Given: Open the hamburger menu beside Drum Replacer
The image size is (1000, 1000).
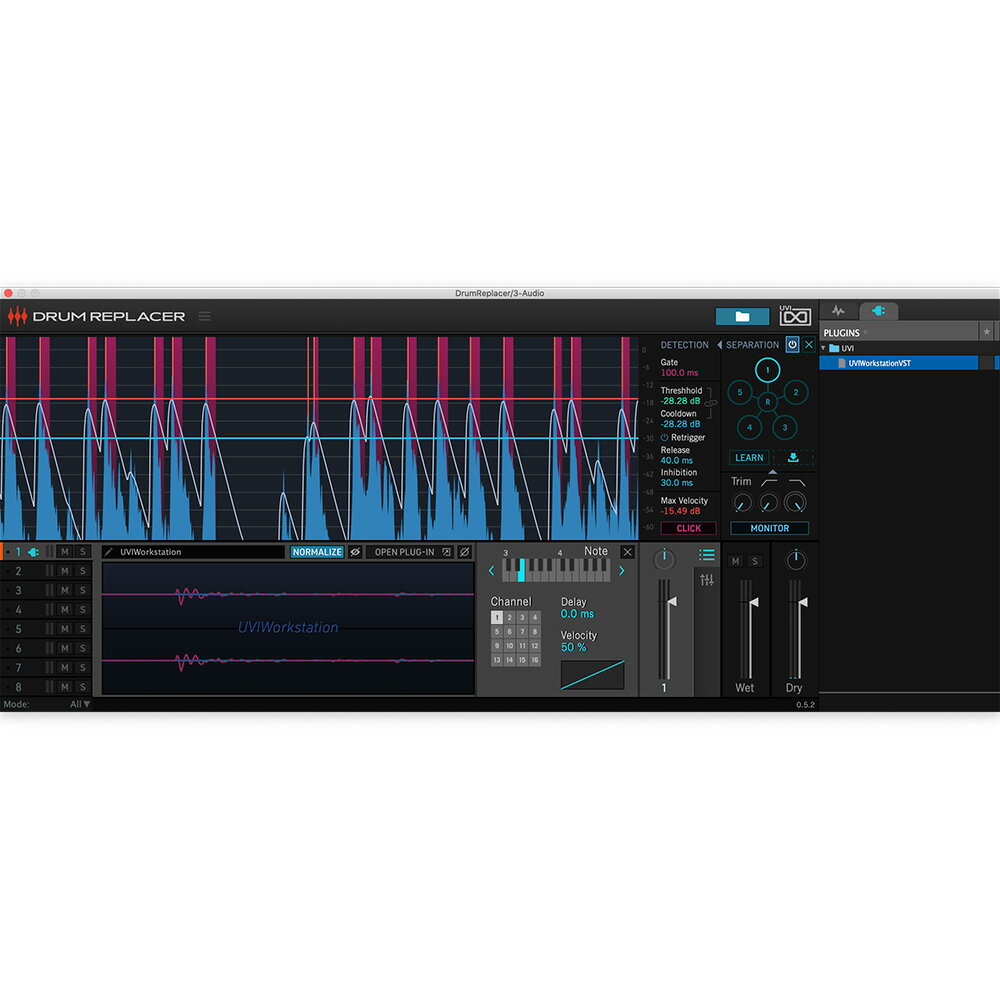Looking at the screenshot, I should pos(204,316).
